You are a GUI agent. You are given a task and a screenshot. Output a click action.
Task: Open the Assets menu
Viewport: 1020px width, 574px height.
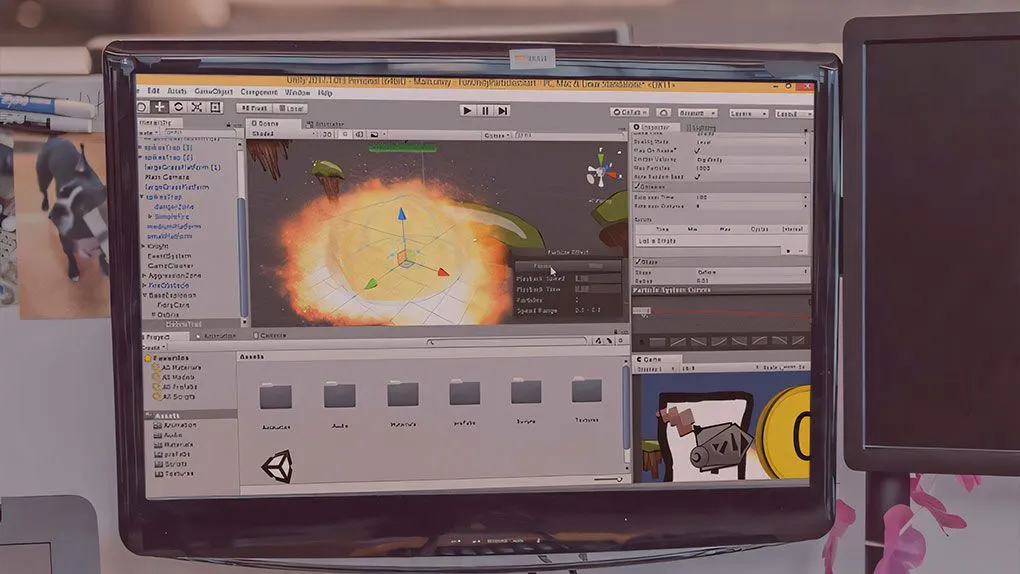(177, 91)
